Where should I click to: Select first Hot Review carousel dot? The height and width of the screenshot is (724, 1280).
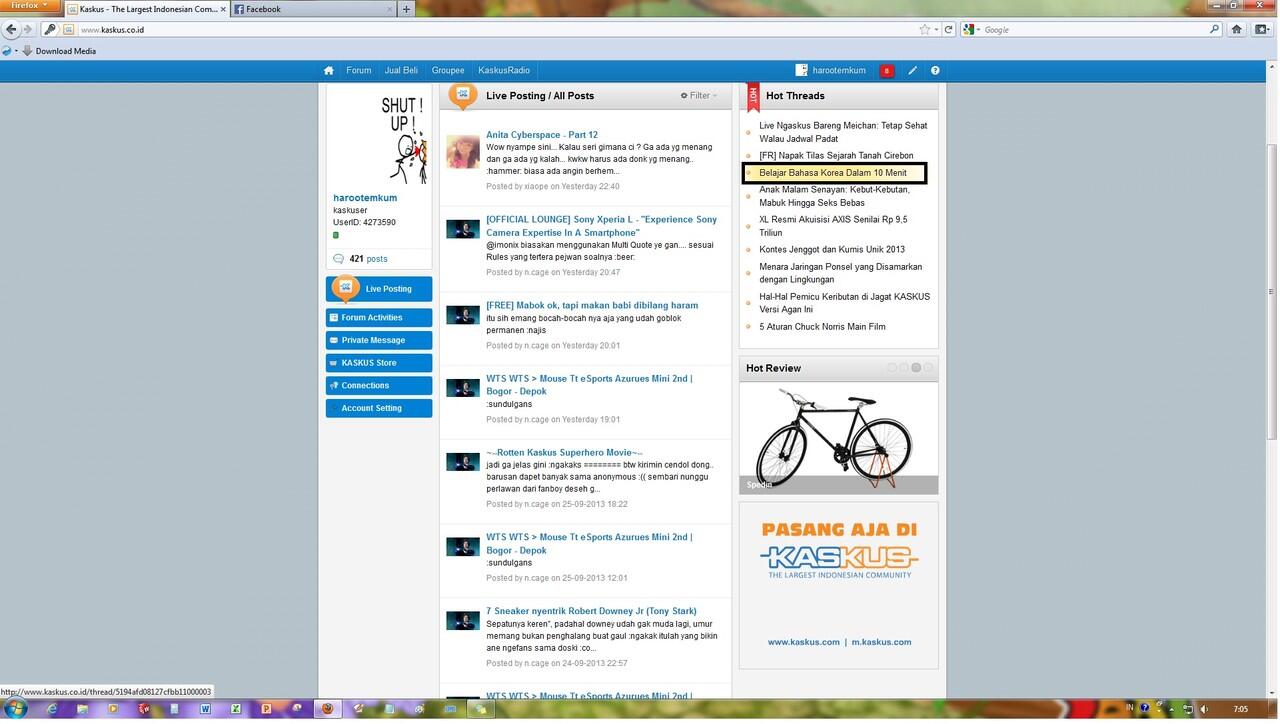tap(892, 368)
